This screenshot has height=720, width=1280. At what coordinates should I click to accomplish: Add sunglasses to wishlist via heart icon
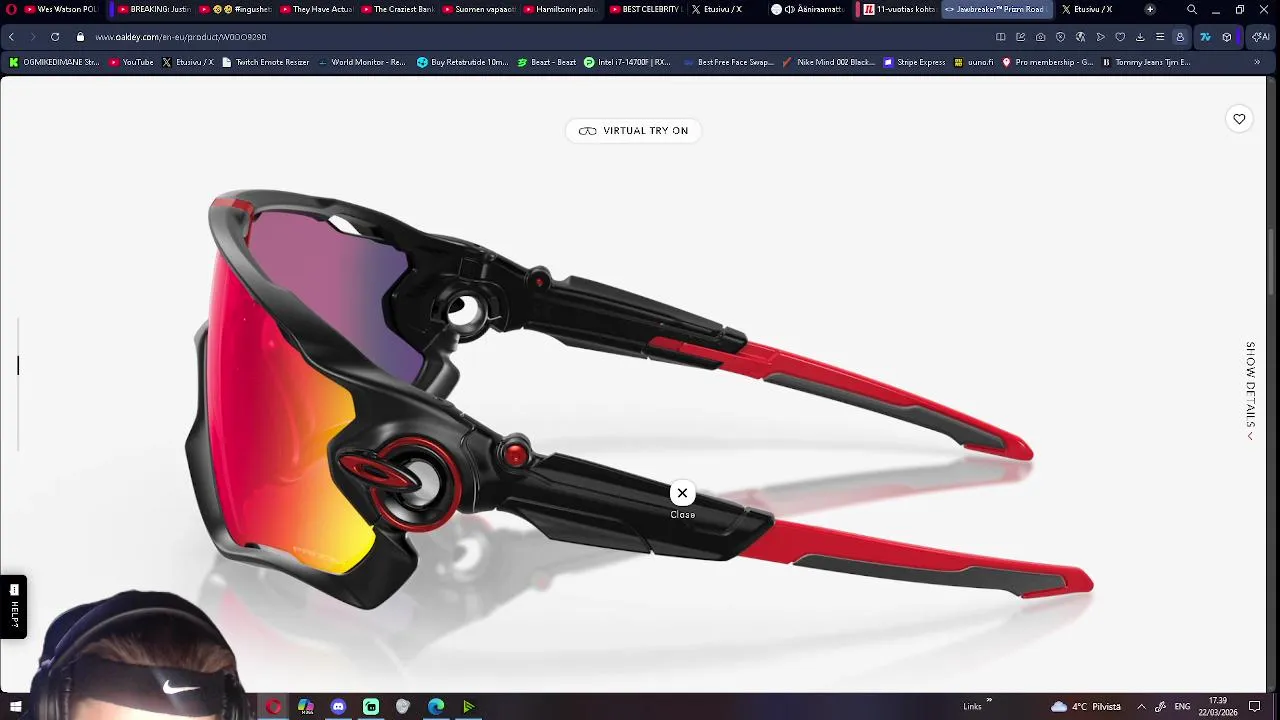tap(1239, 119)
